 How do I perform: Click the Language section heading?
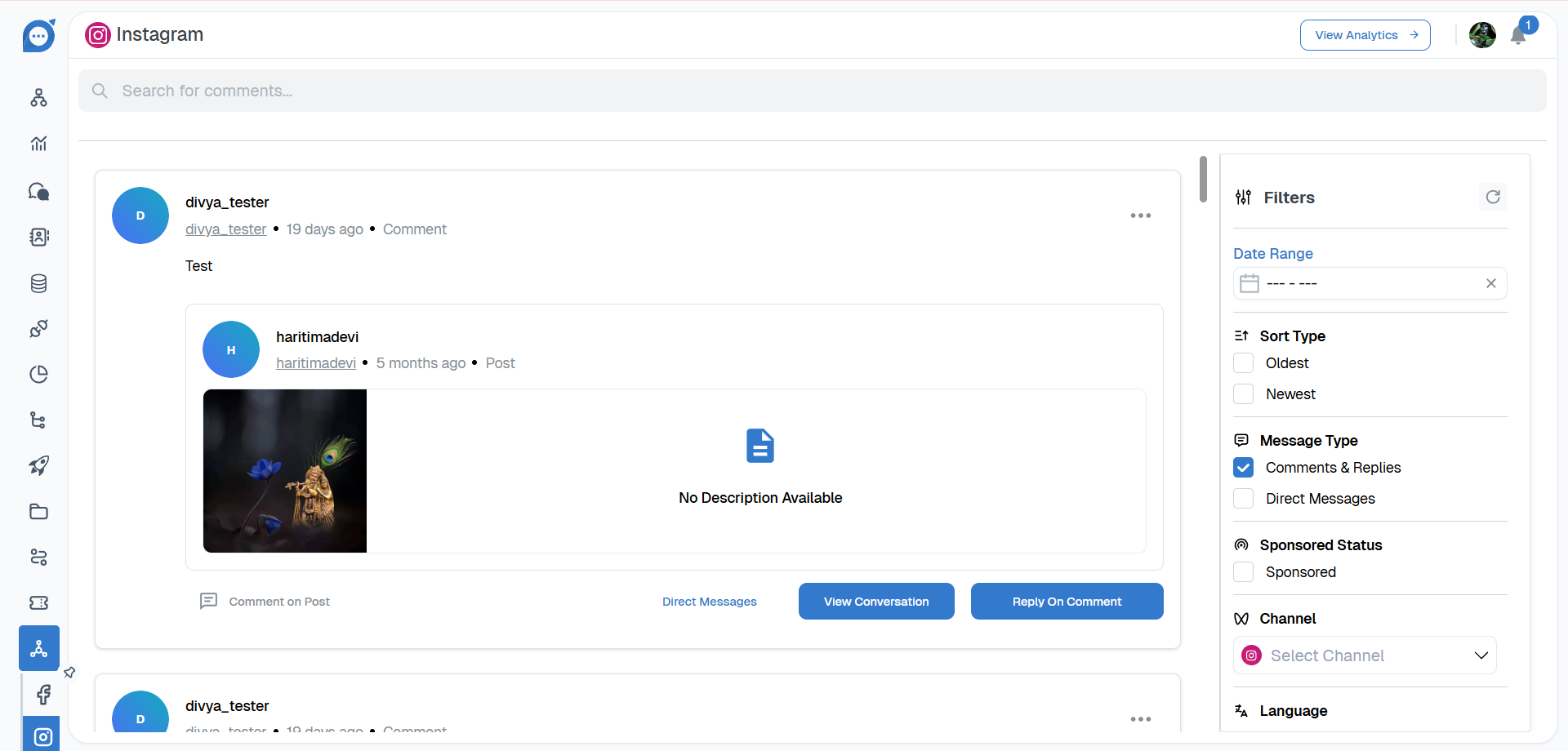[1293, 711]
